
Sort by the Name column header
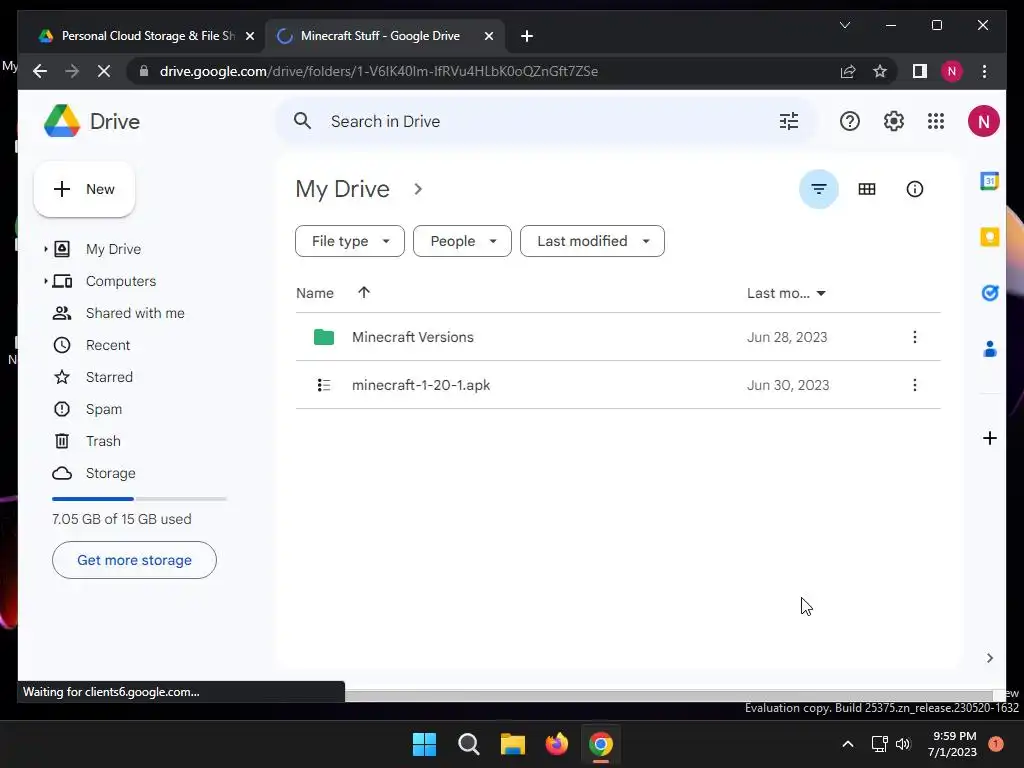coord(315,293)
